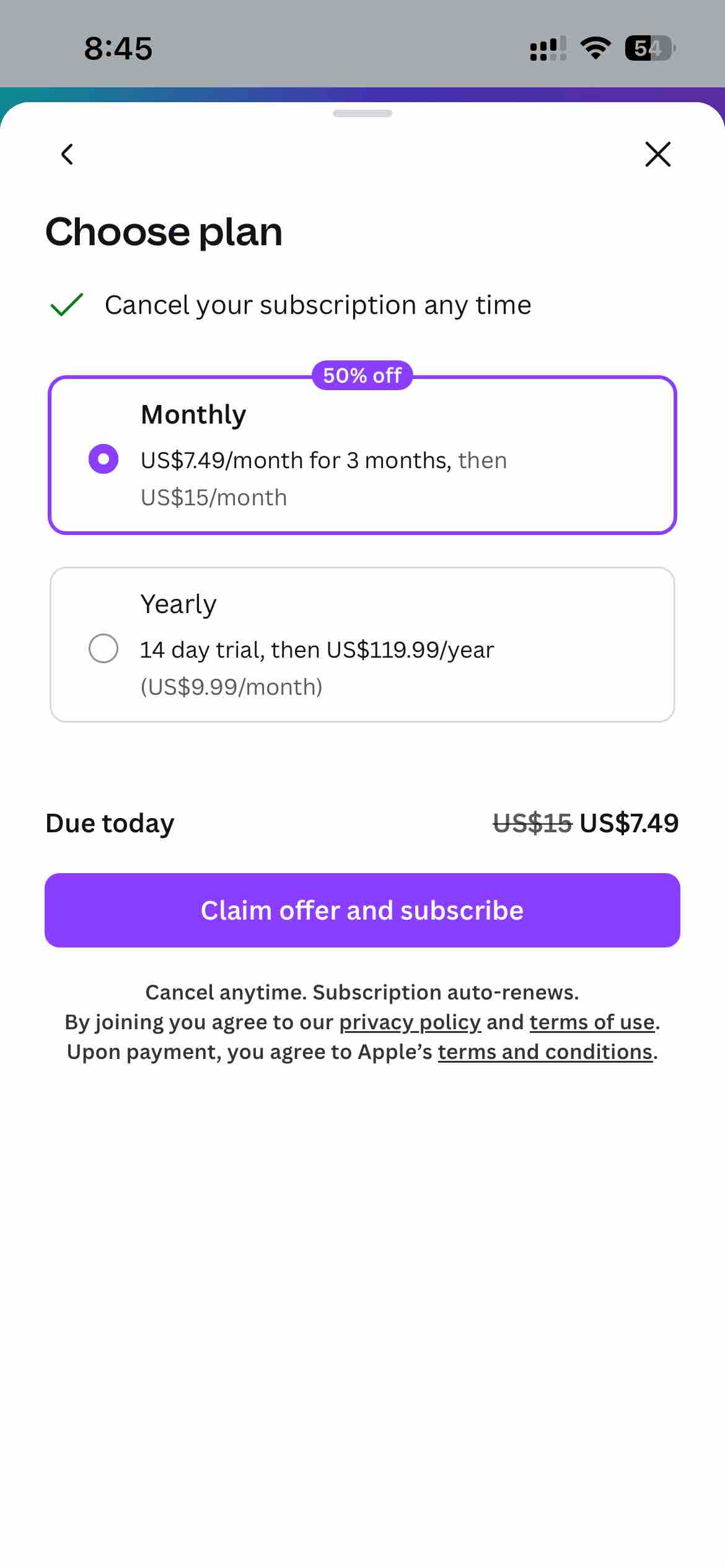Screen dimensions: 725x1568
Task: Tap the Choose plan heading
Action: [x=164, y=232]
